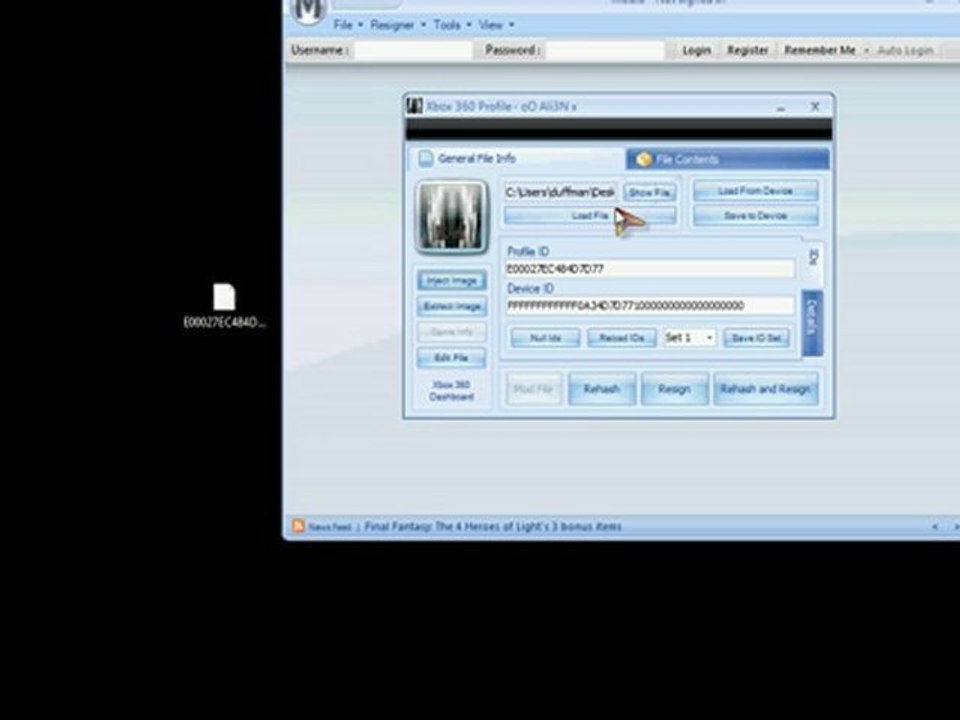Click the Xbox 360 Dashboard label

click(451, 391)
